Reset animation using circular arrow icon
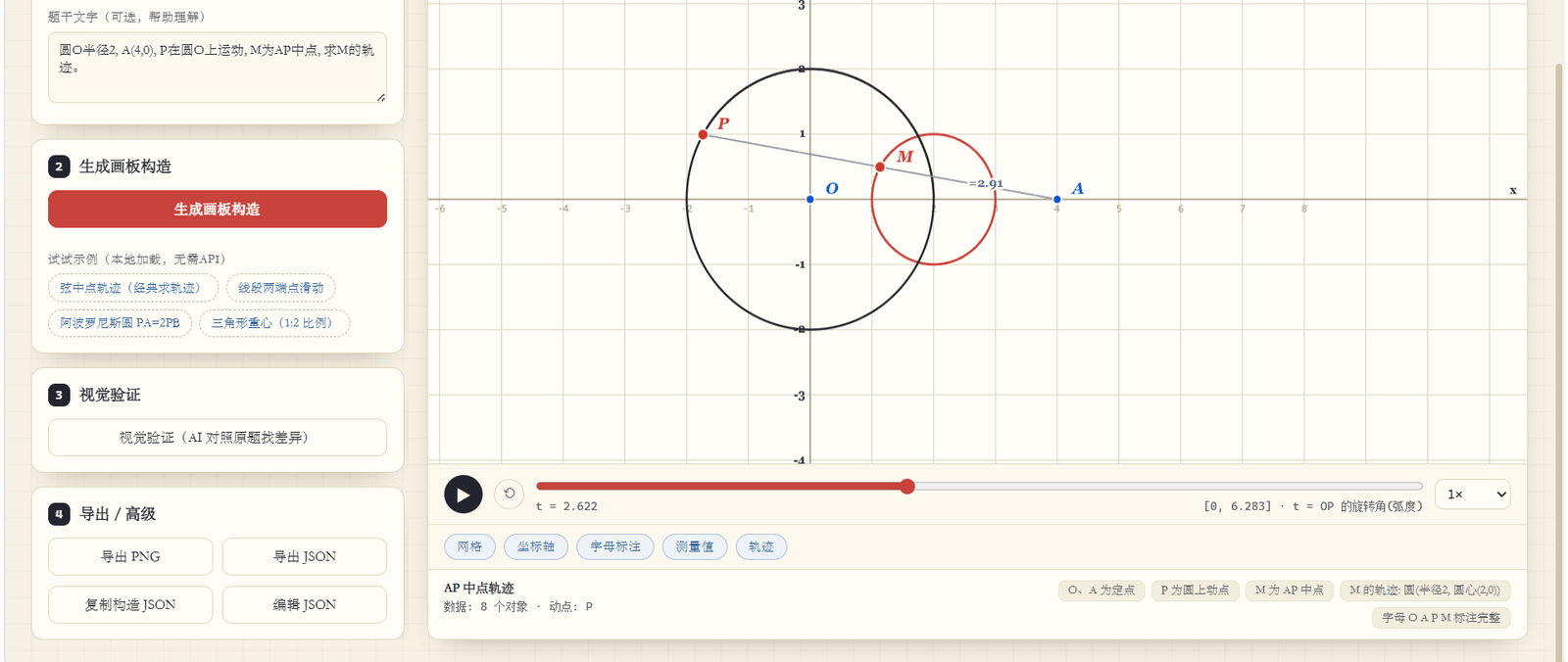The width and height of the screenshot is (1568, 662). [x=510, y=494]
